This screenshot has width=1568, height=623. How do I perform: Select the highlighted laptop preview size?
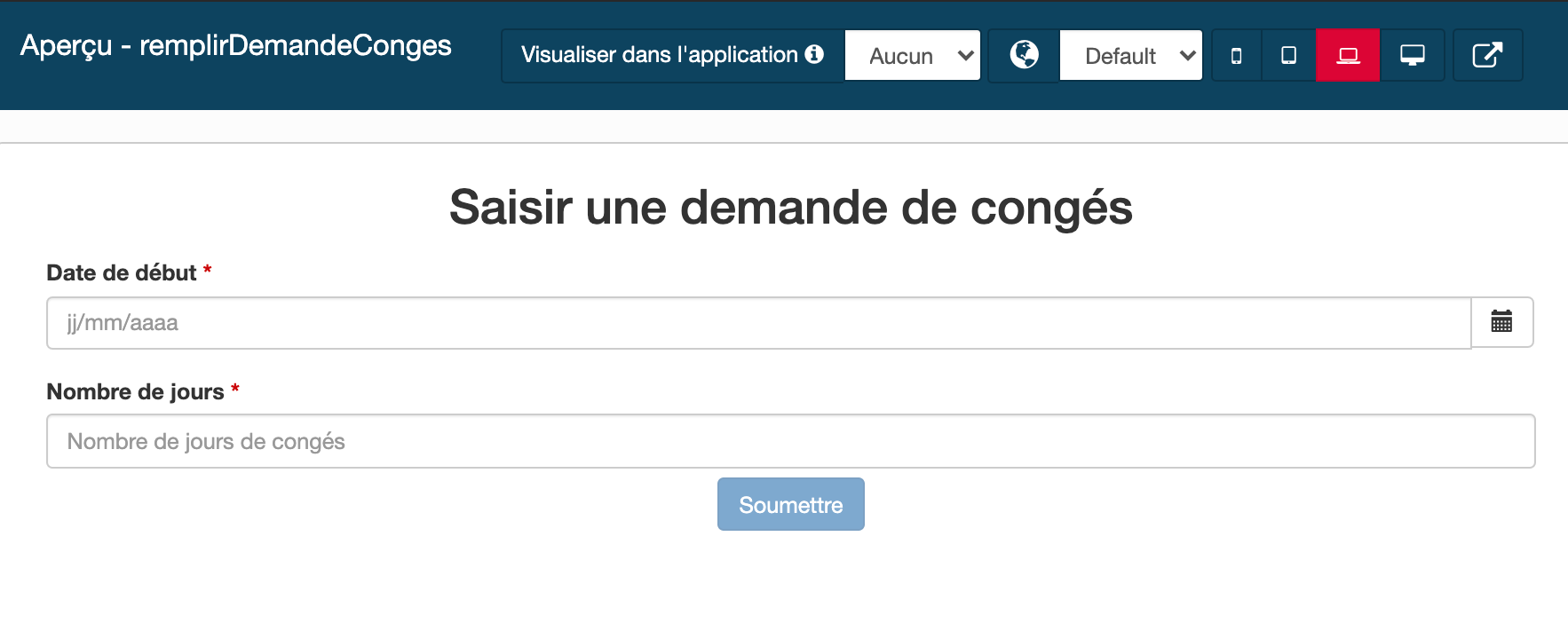pyautogui.click(x=1348, y=56)
